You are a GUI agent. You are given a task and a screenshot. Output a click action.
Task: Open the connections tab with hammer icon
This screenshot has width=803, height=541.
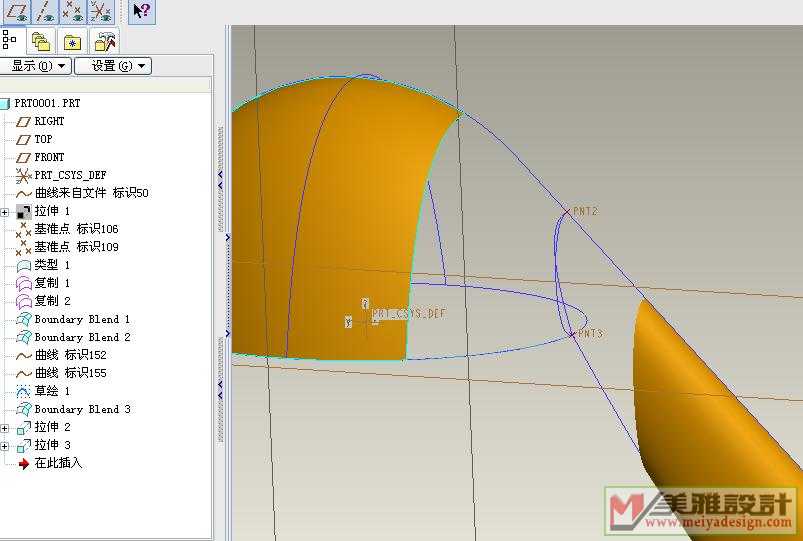pyautogui.click(x=104, y=41)
